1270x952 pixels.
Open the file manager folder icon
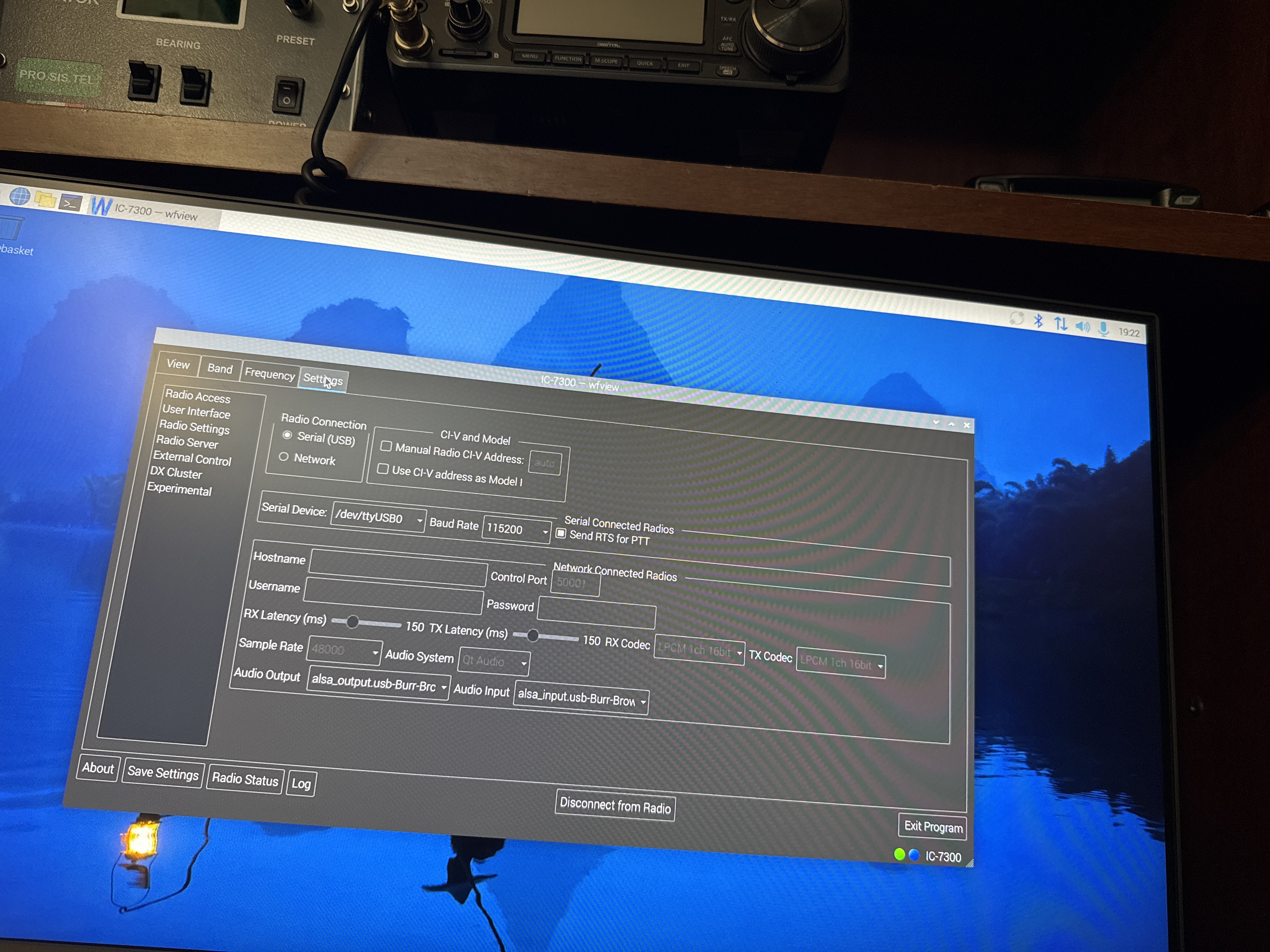click(45, 200)
